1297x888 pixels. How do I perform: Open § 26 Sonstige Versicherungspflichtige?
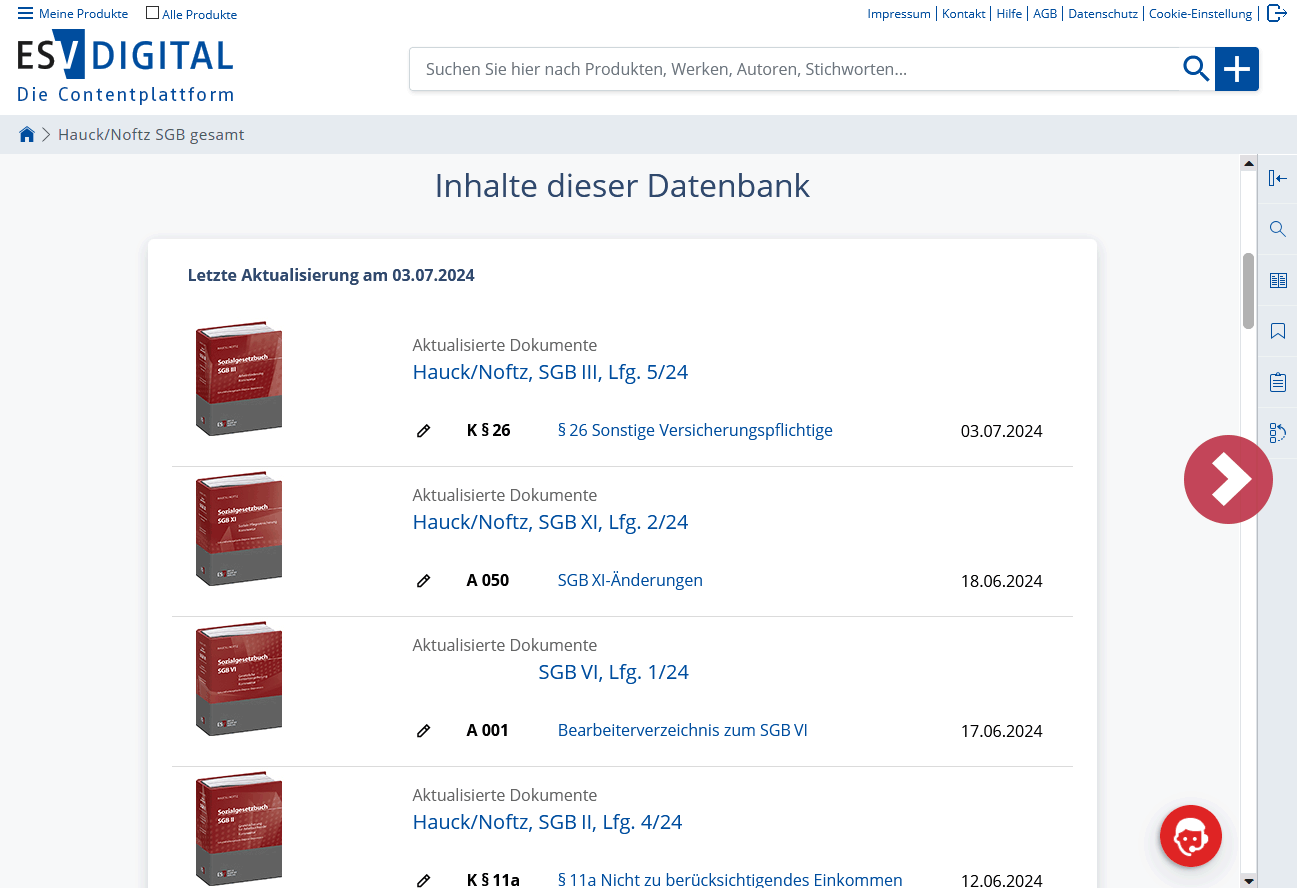point(695,430)
